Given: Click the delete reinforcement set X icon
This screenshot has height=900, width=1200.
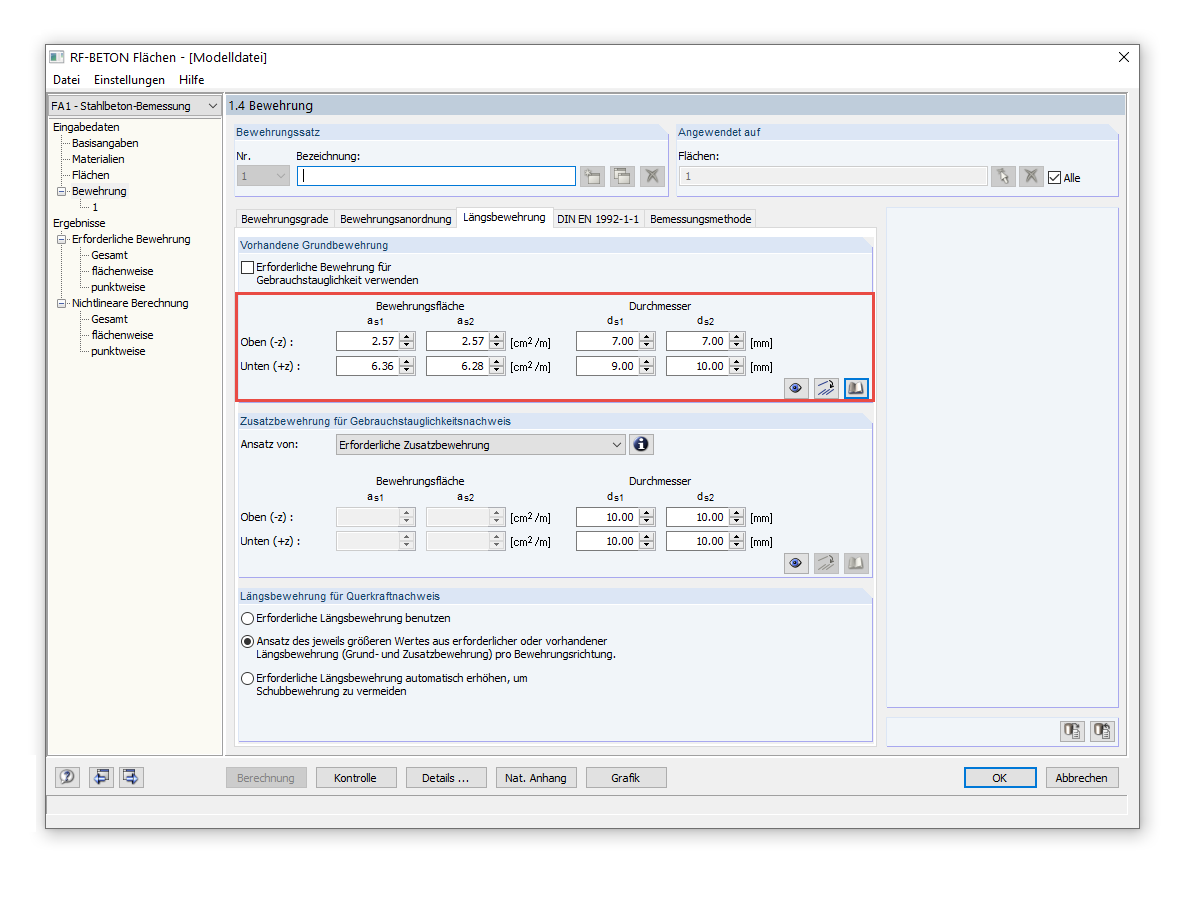Looking at the screenshot, I should click(652, 176).
